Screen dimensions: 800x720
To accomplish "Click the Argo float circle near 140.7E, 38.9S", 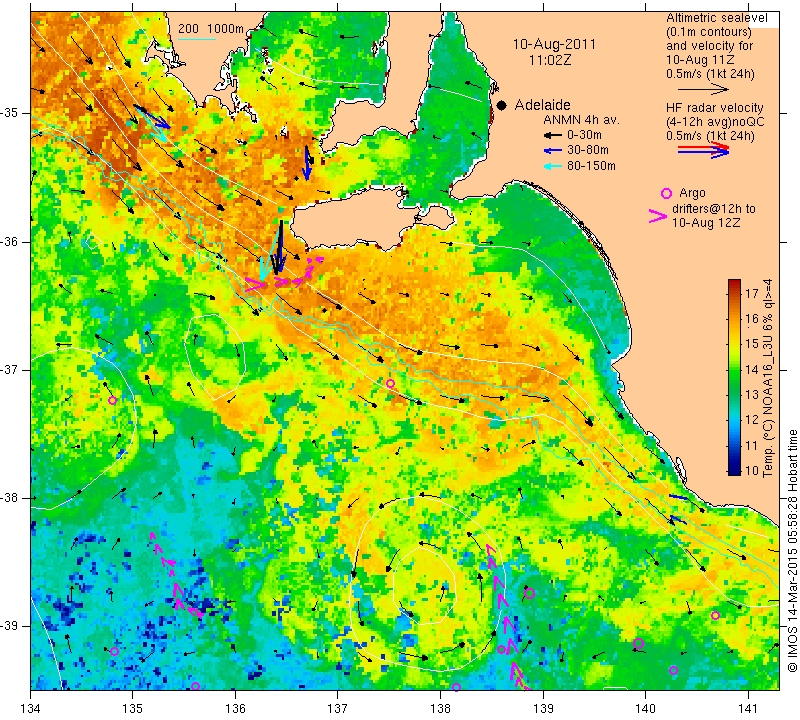I will (715, 616).
